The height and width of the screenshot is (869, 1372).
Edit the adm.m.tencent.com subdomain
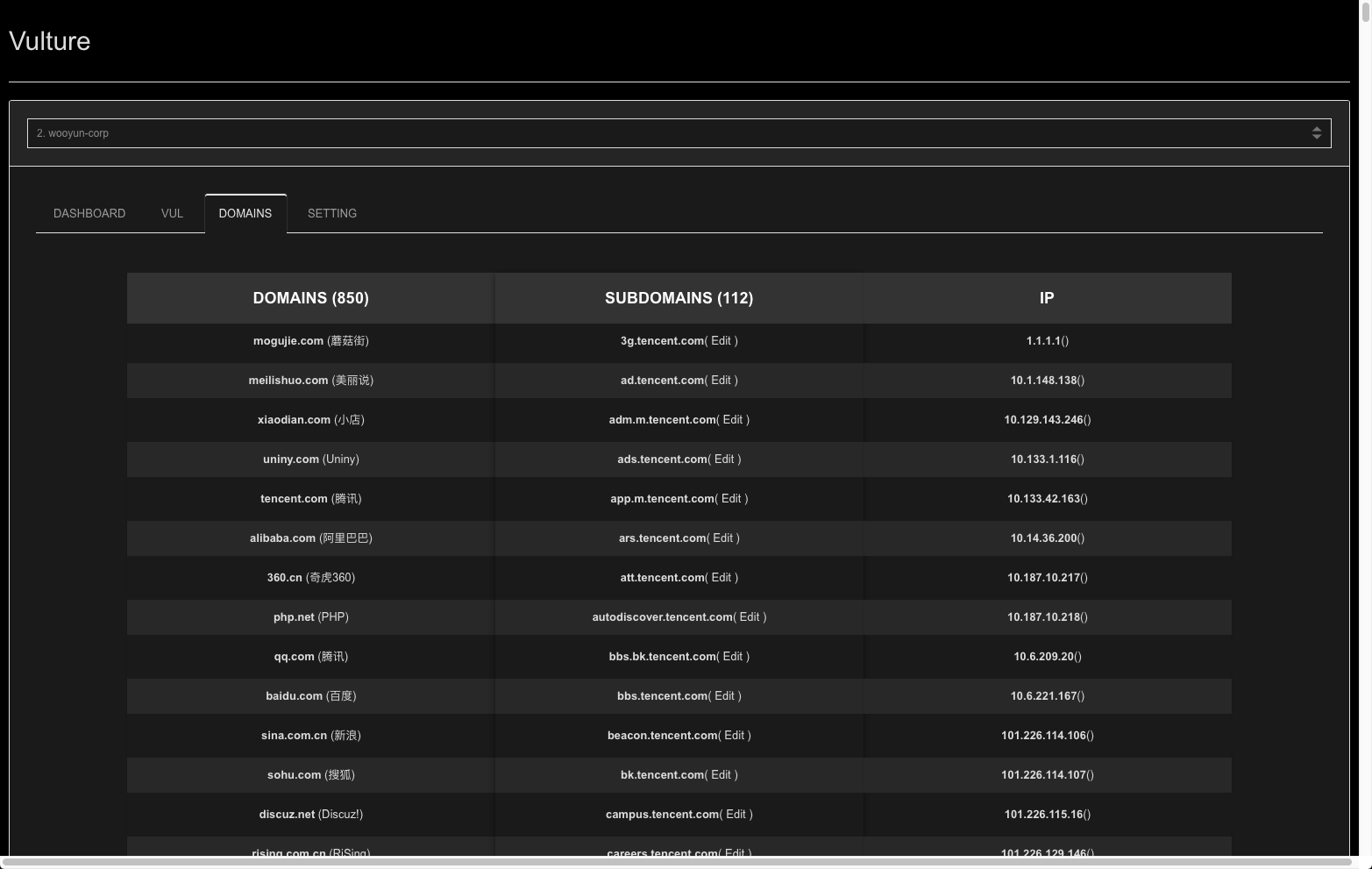pos(733,420)
